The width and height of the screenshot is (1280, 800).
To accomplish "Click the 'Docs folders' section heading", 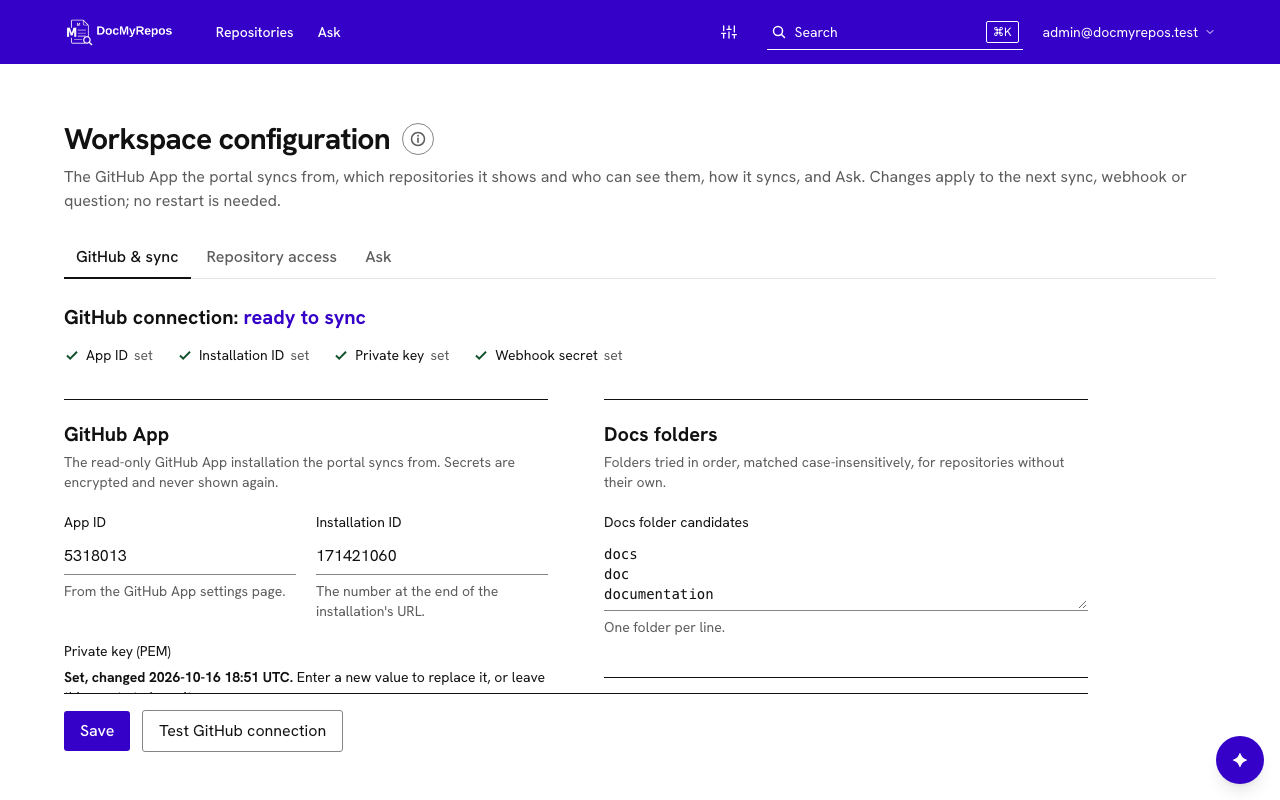I will point(661,435).
